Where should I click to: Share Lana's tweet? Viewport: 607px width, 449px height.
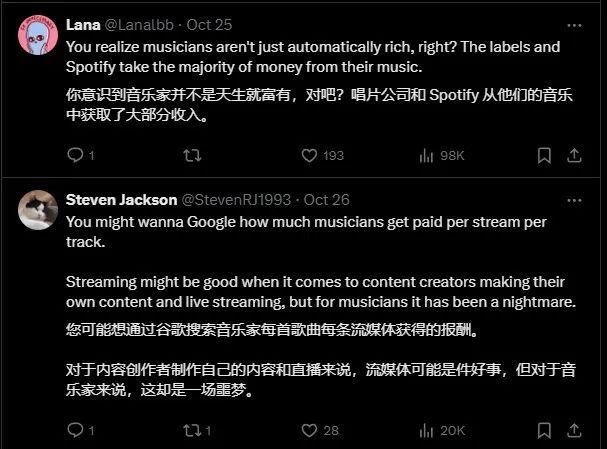tap(575, 155)
